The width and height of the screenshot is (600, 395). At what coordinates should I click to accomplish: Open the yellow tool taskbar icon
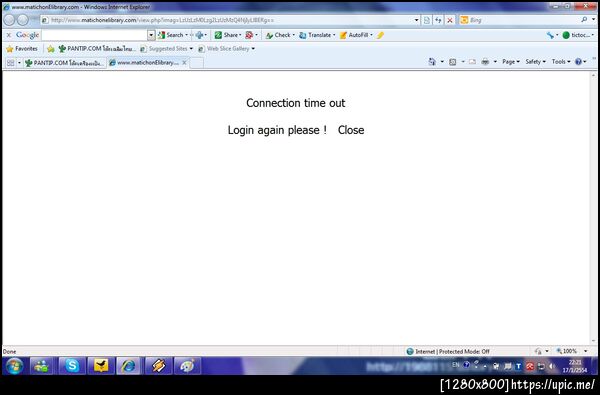pyautogui.click(x=158, y=366)
